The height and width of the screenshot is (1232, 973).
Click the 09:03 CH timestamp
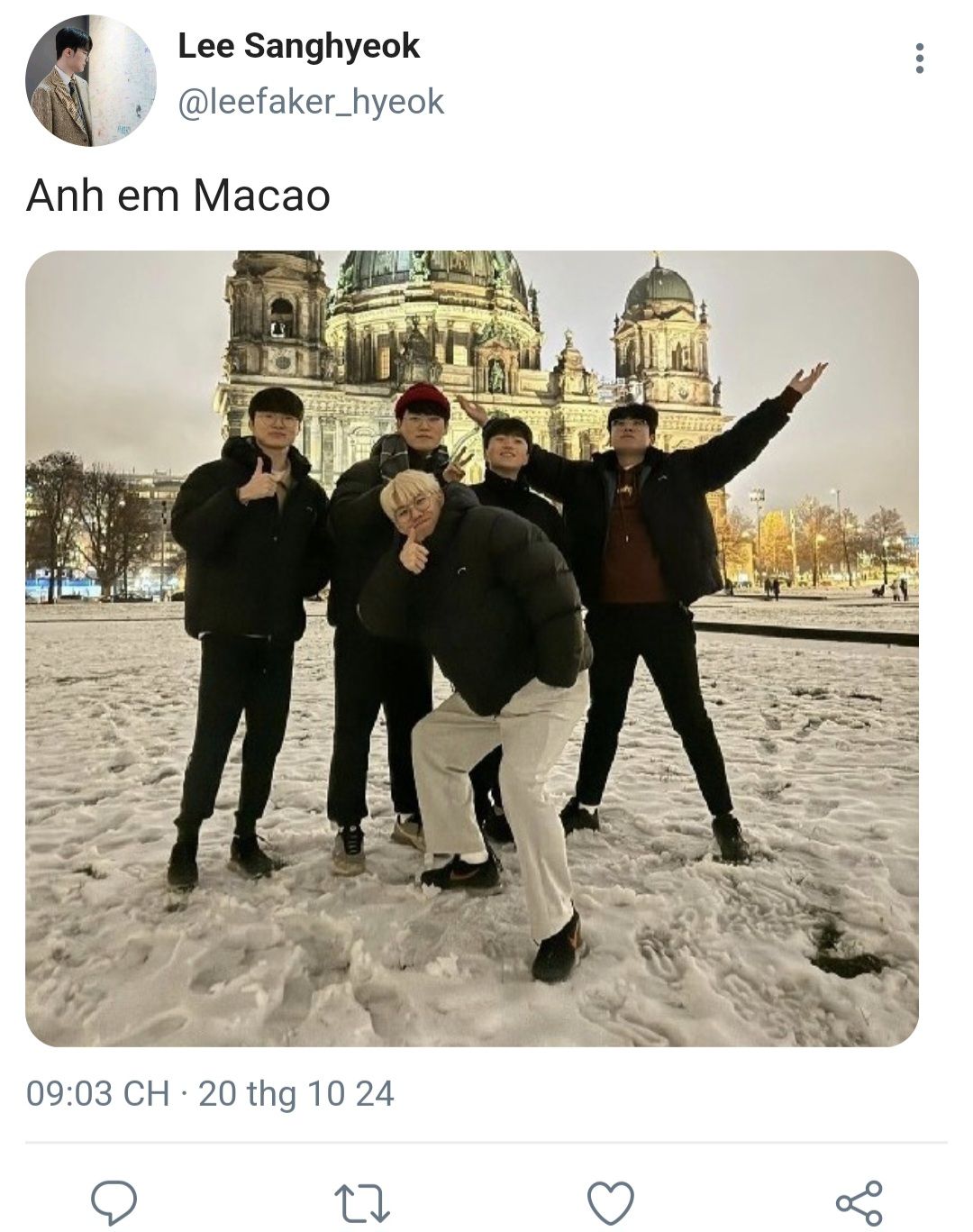[x=97, y=1093]
